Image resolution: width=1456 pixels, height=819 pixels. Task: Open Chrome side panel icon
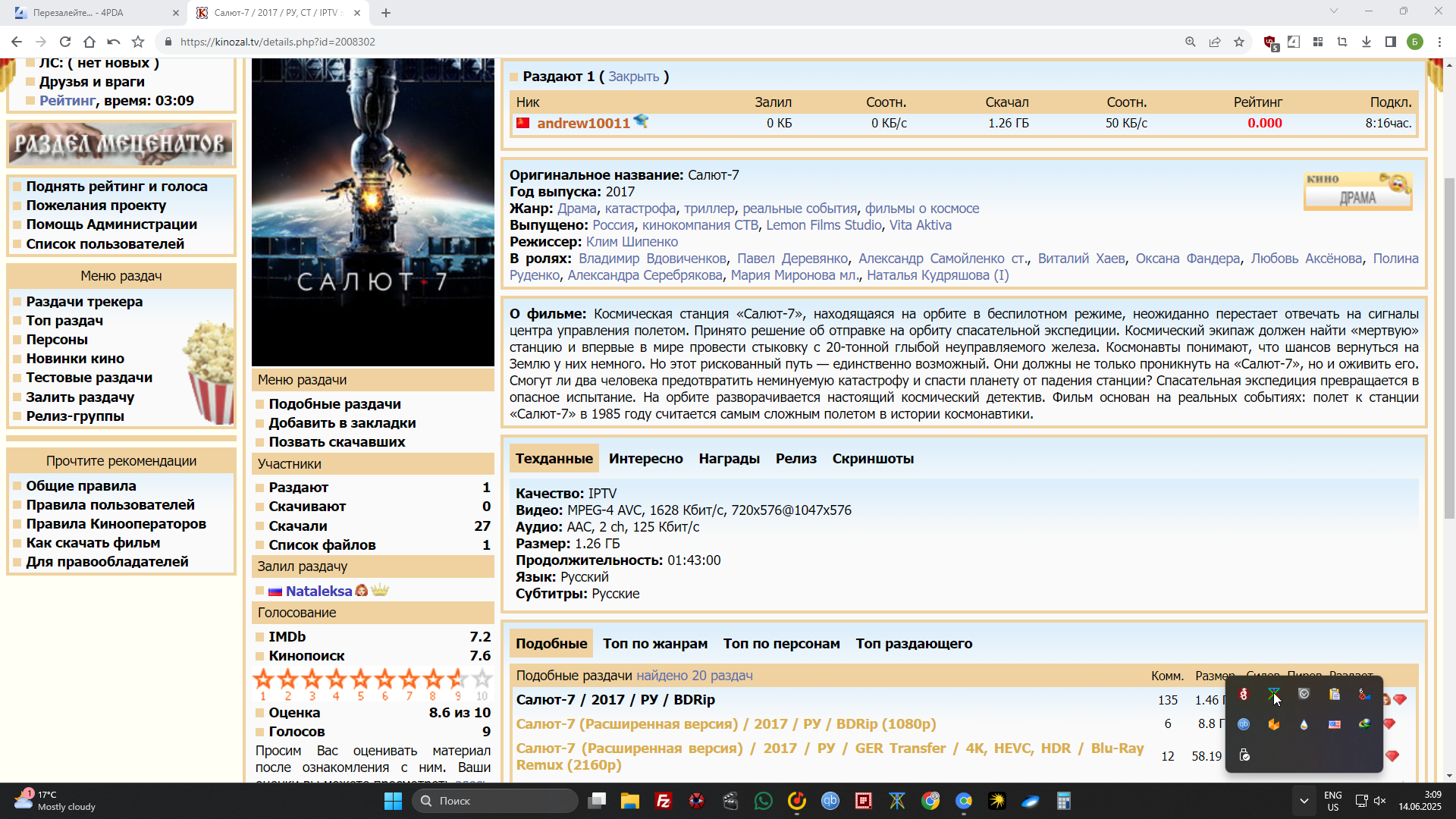(1391, 42)
